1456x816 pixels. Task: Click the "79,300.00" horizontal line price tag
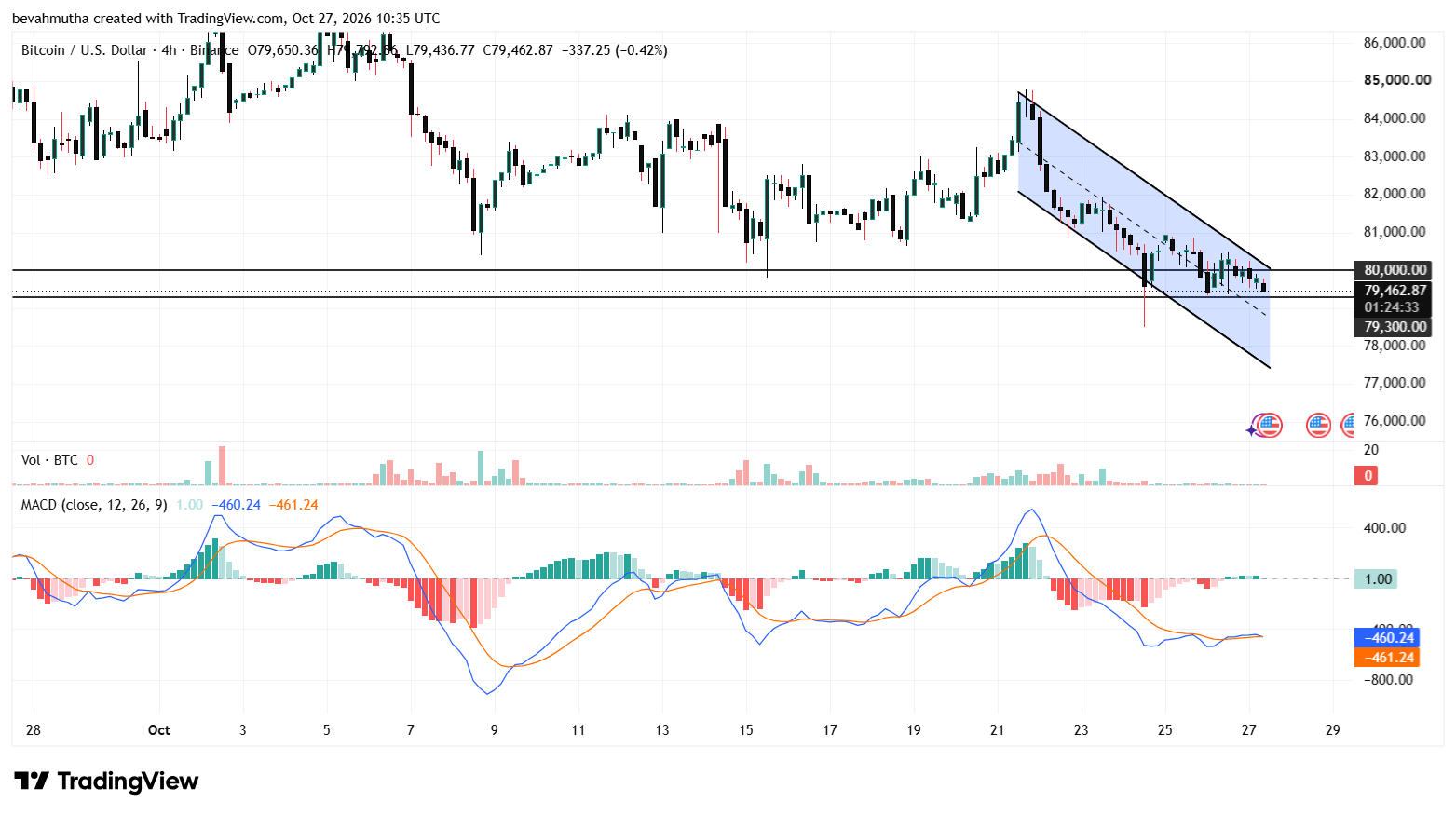tap(1394, 327)
